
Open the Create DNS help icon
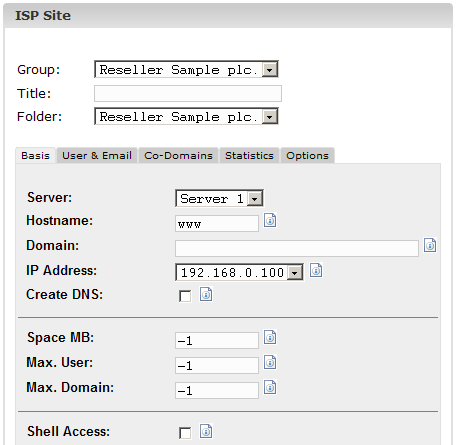click(x=206, y=294)
